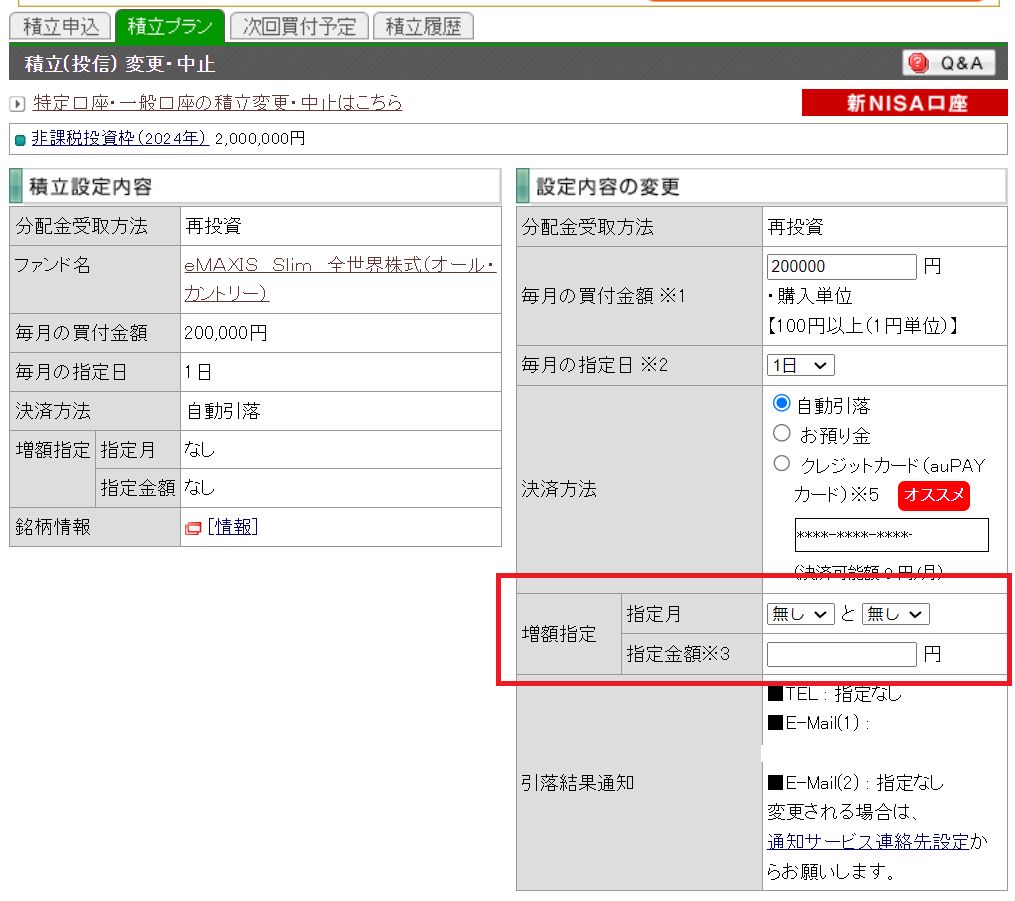Open the second 指定月 dropdown after と

point(895,614)
